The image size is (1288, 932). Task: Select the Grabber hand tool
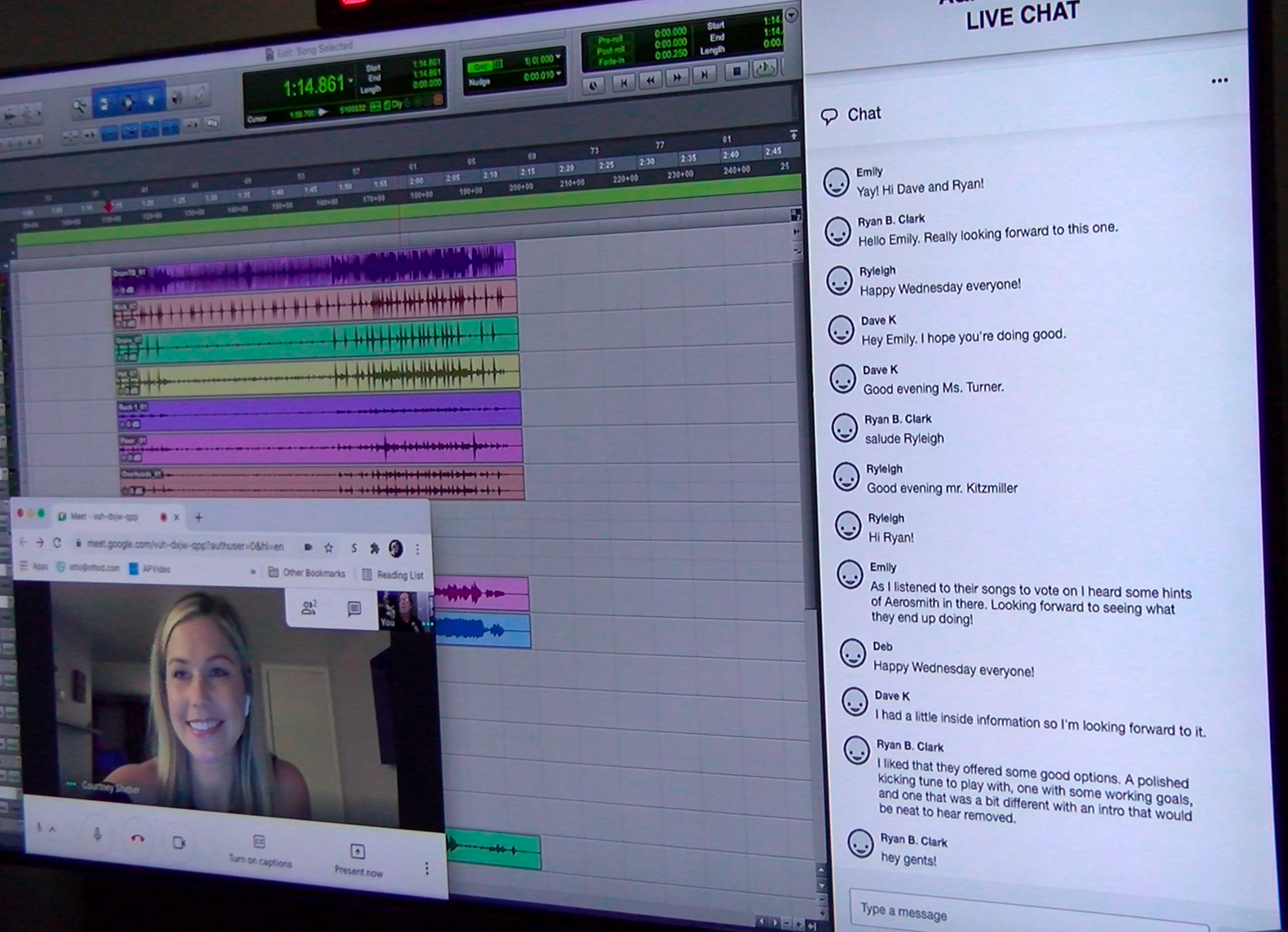[x=152, y=101]
